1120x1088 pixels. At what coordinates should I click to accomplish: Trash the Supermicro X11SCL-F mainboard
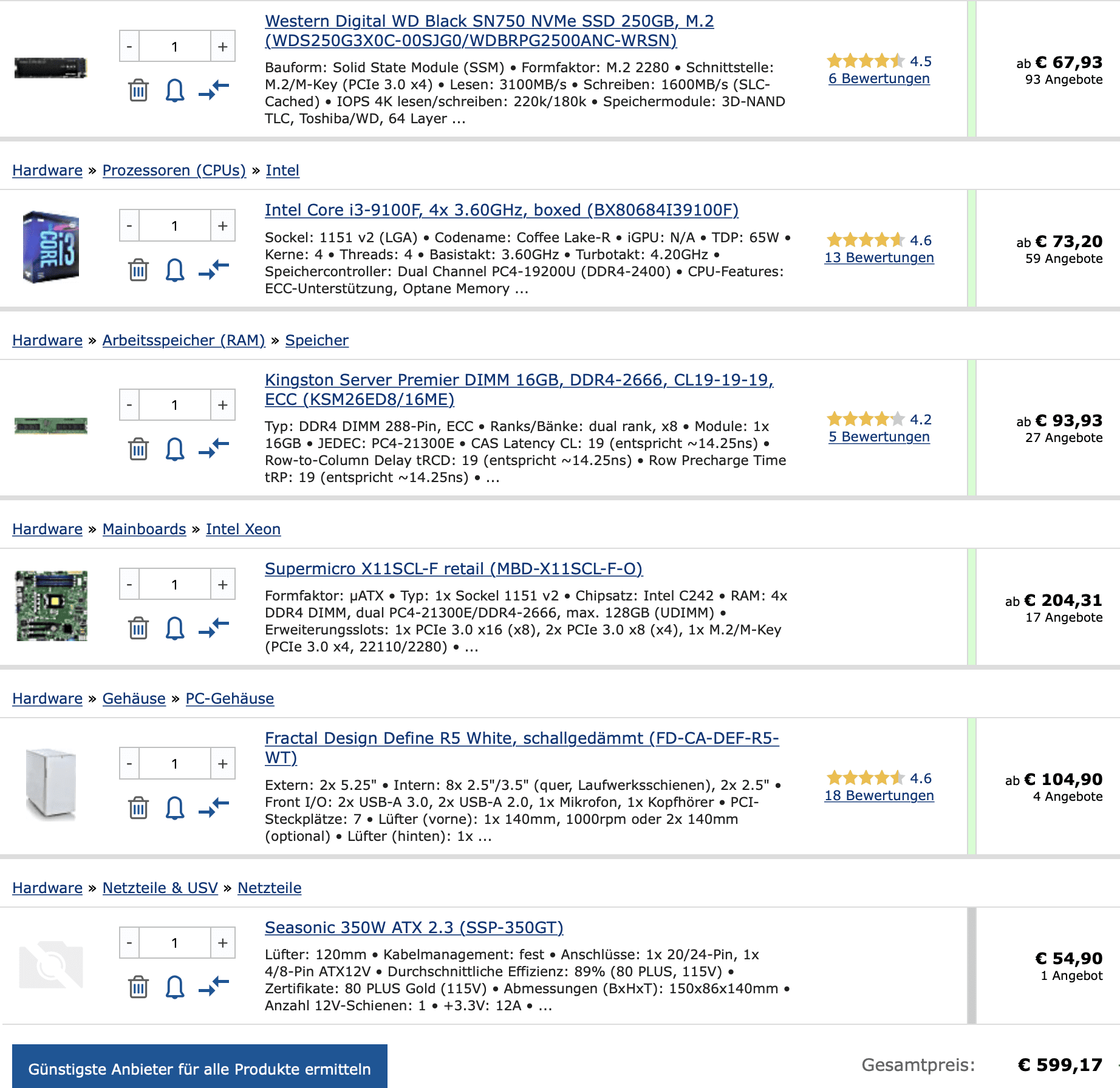click(138, 628)
